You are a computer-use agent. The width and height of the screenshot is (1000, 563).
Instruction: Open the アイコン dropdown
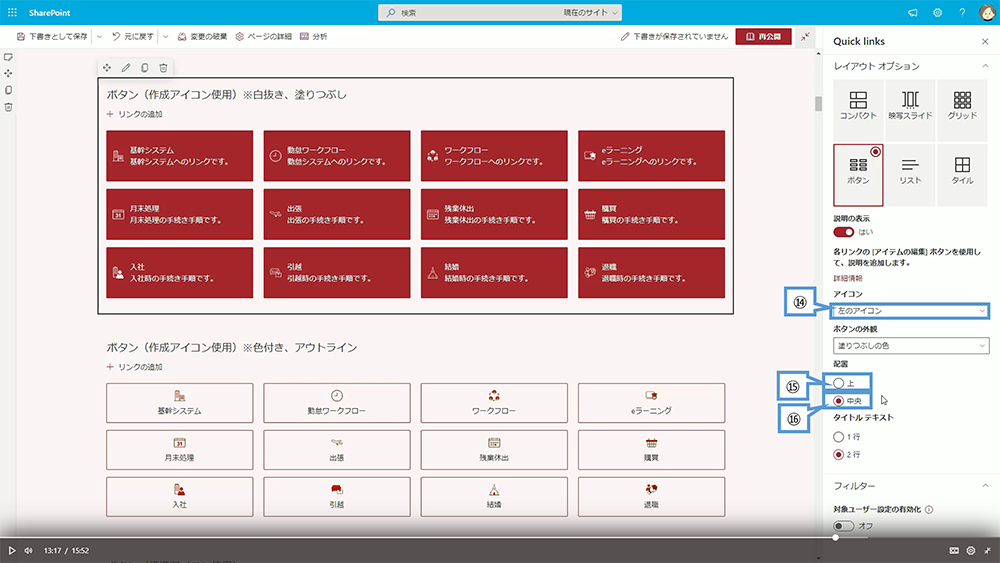tap(911, 311)
